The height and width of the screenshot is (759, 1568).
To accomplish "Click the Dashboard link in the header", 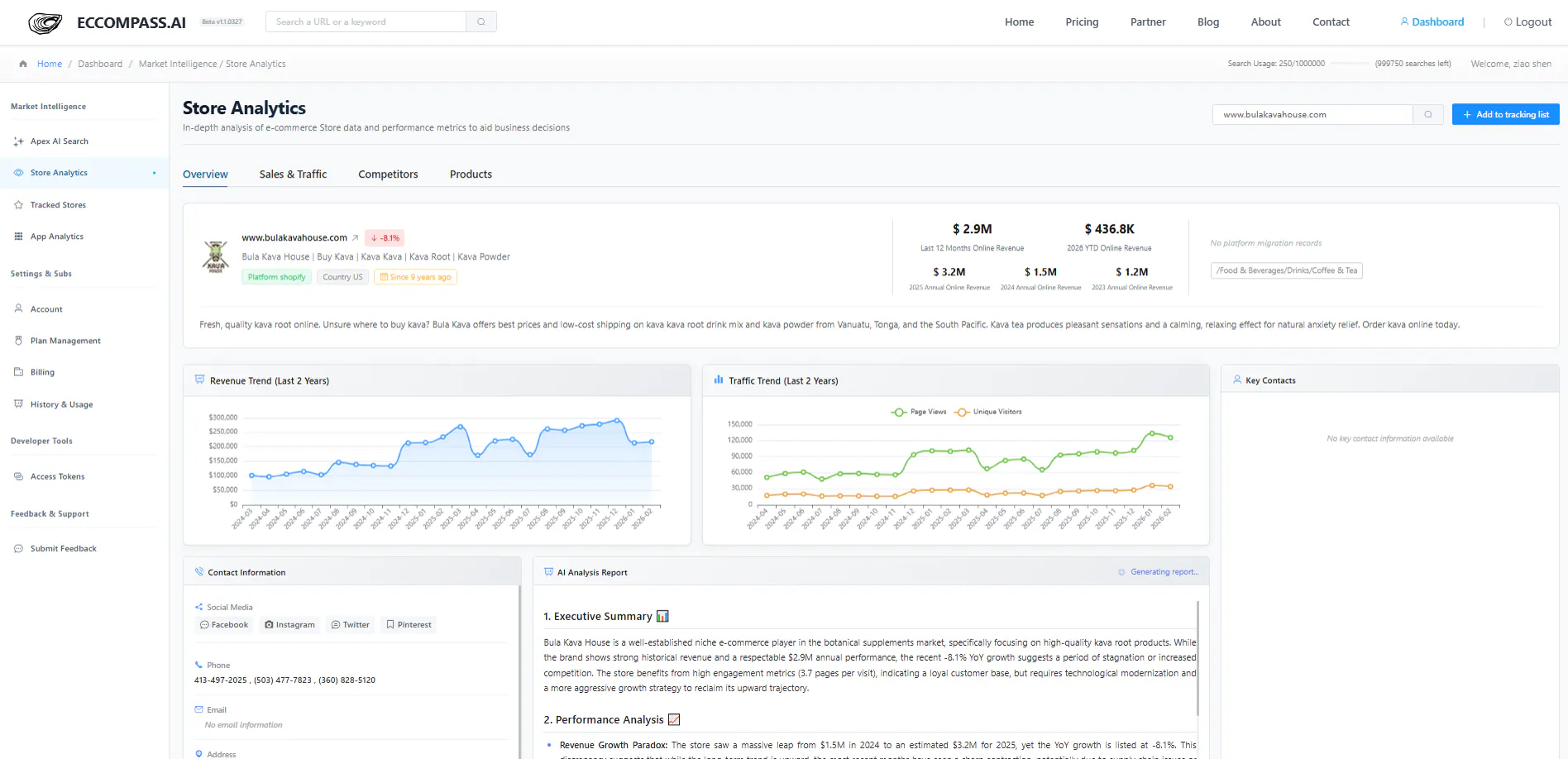I will 1432,22.
